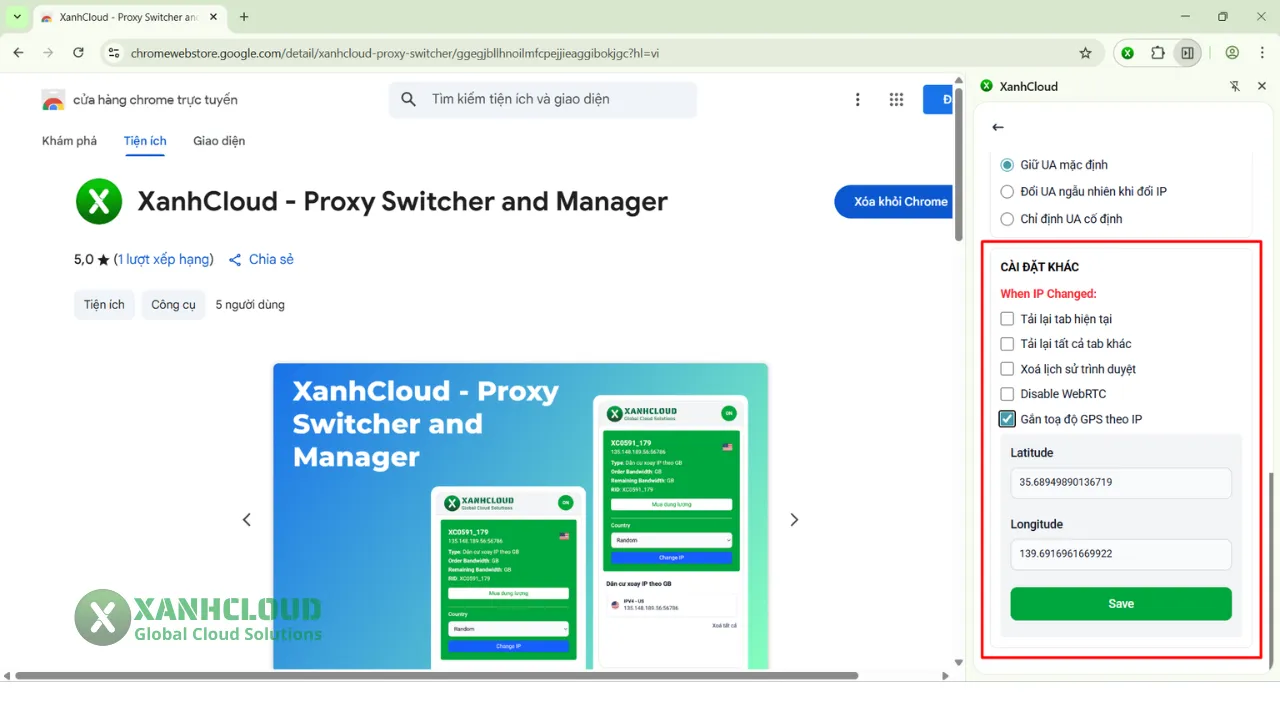Click the side panel vertical scrollbar
Image resolution: width=1280 pixels, height=720 pixels.
coord(1271,570)
